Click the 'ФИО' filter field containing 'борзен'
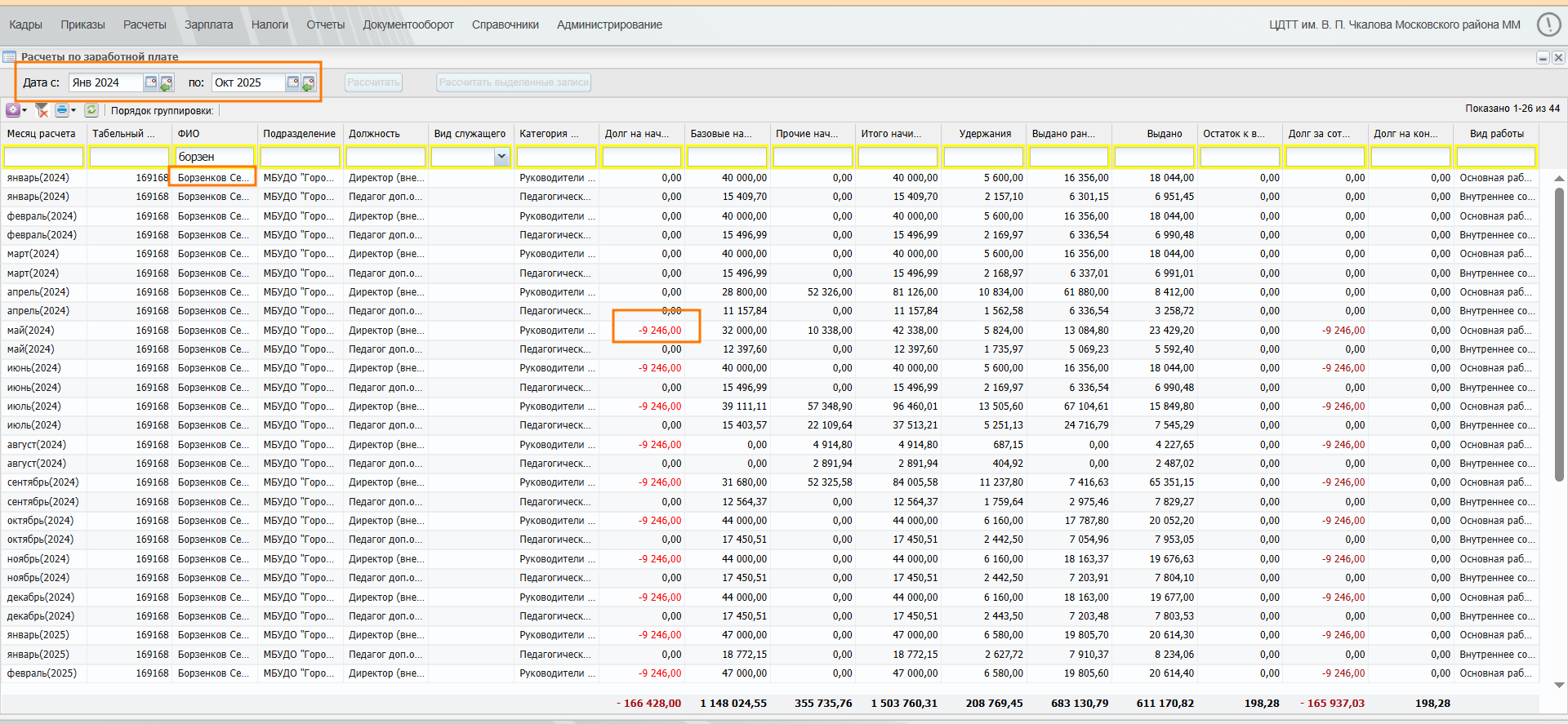The width and height of the screenshot is (1568, 724). point(214,157)
